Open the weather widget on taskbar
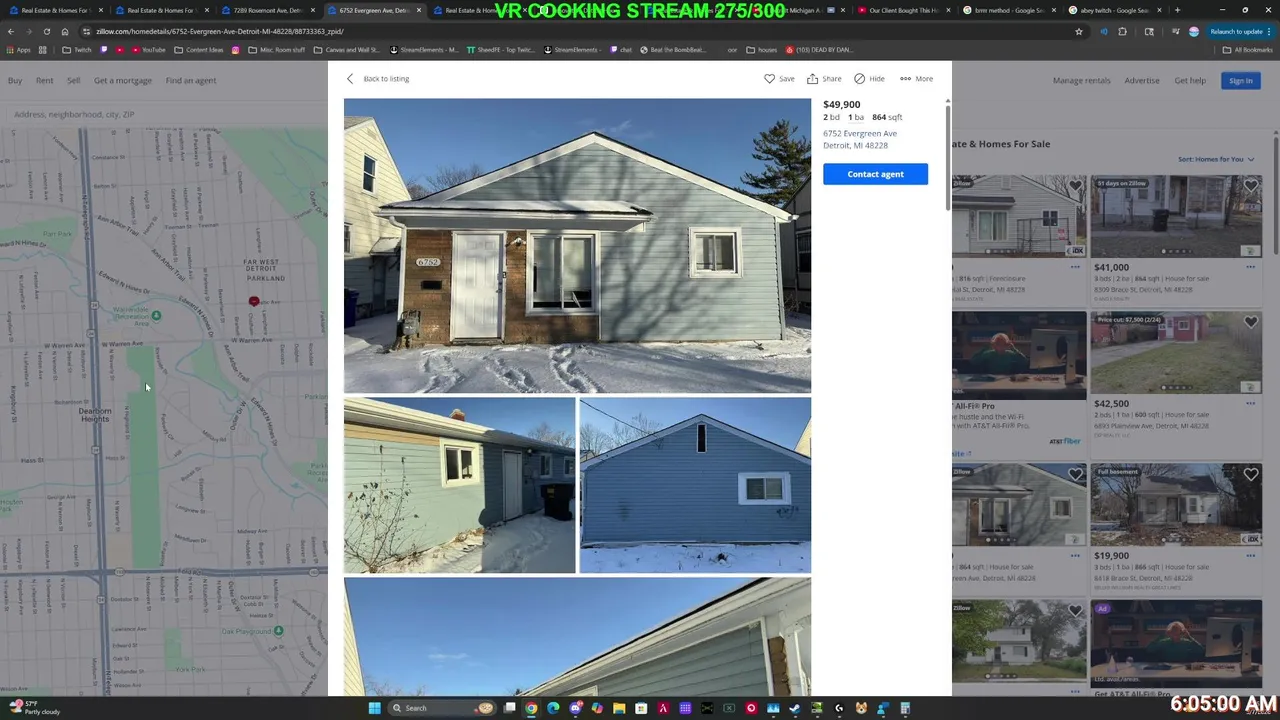Screen dimensions: 1280x720 [35, 707]
